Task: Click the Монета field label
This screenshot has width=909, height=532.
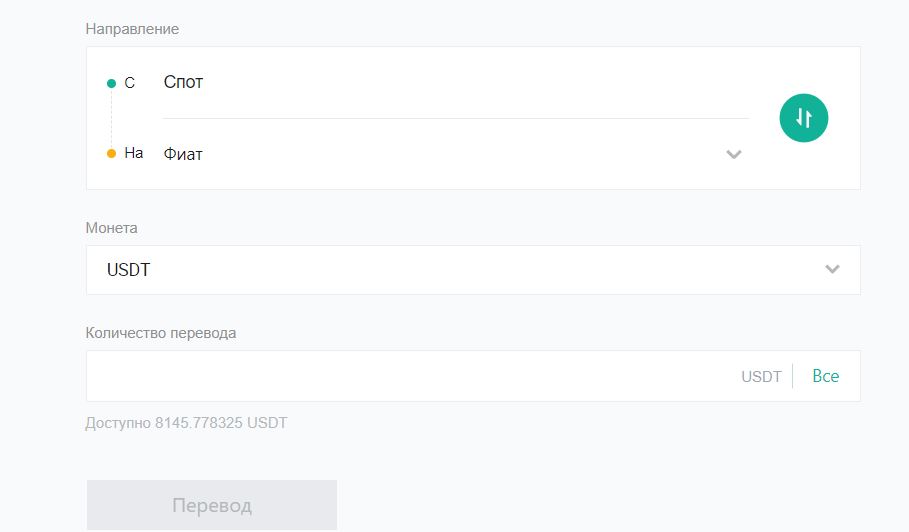Action: click(111, 228)
